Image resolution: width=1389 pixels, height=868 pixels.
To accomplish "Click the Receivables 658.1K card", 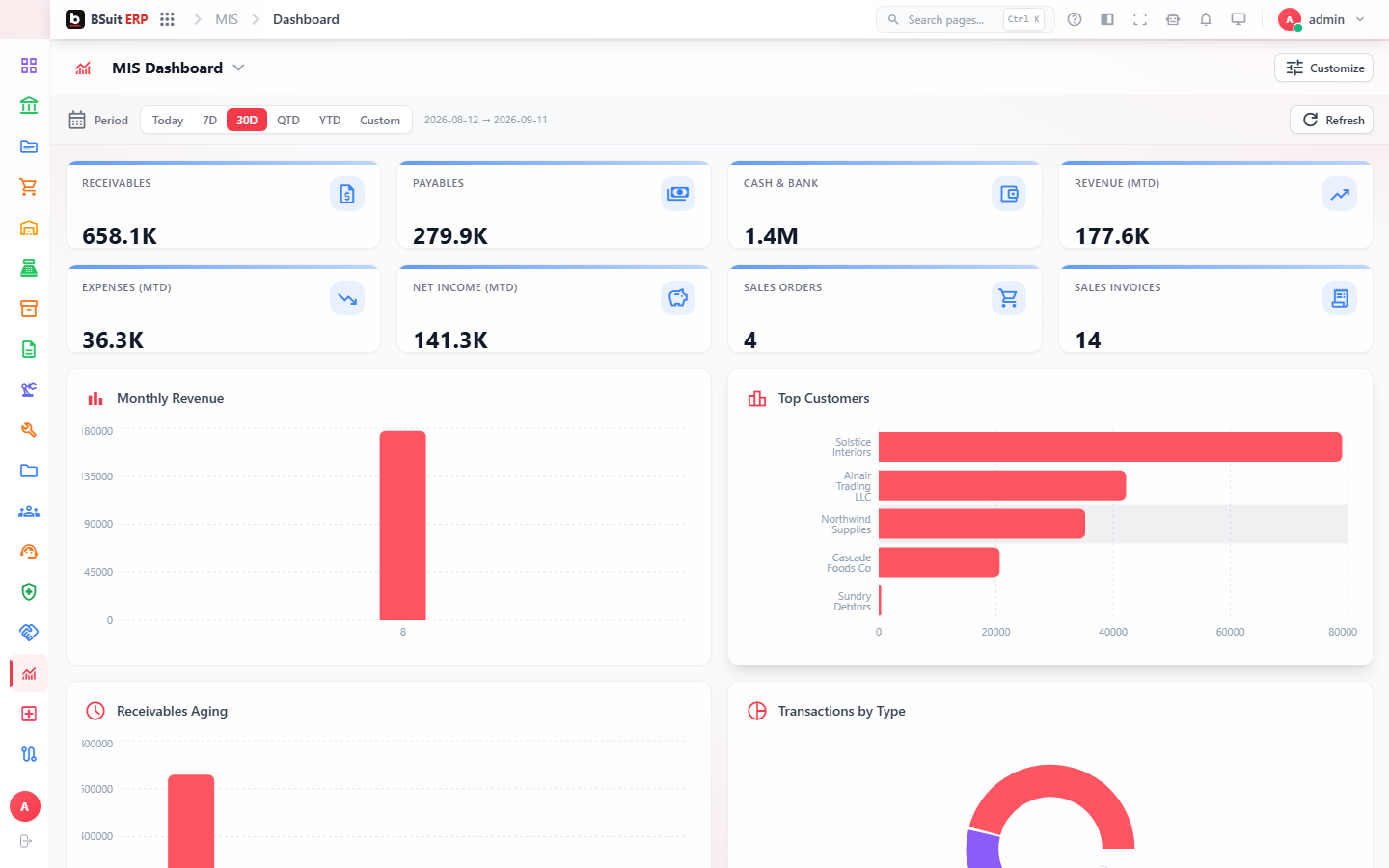I will pyautogui.click(x=223, y=204).
